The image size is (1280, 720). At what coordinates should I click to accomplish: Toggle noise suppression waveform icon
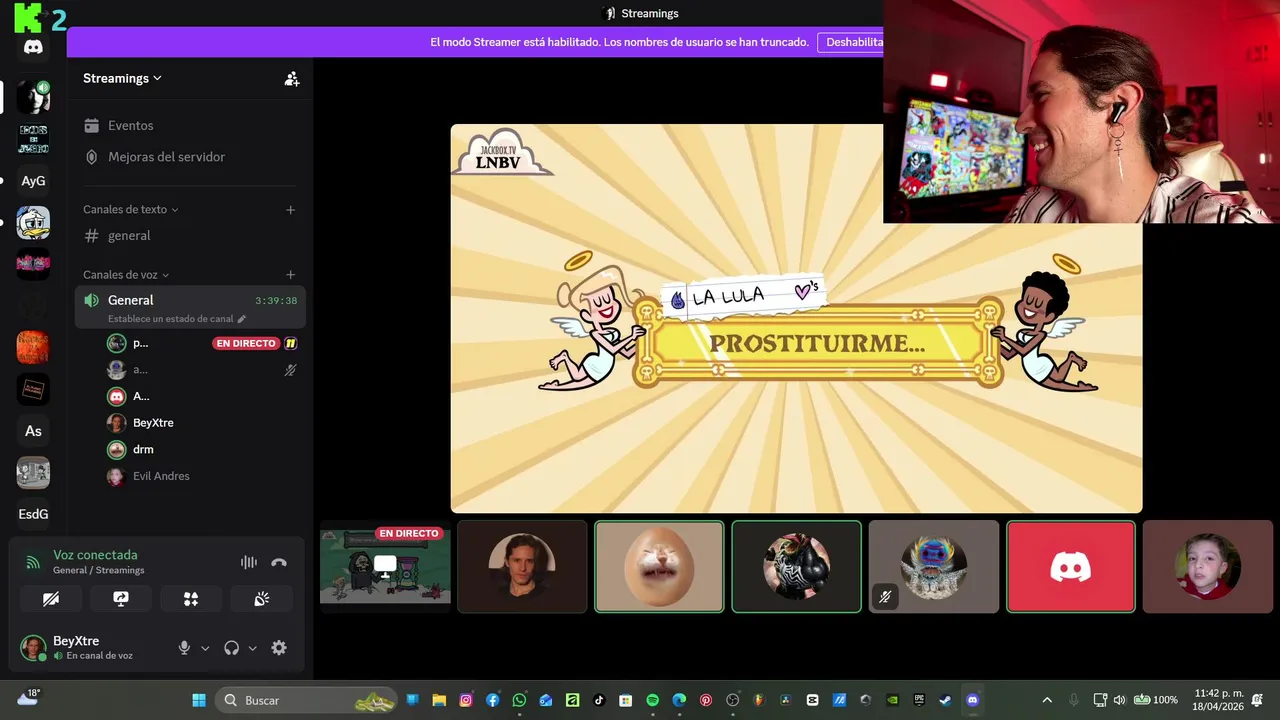[x=249, y=562]
